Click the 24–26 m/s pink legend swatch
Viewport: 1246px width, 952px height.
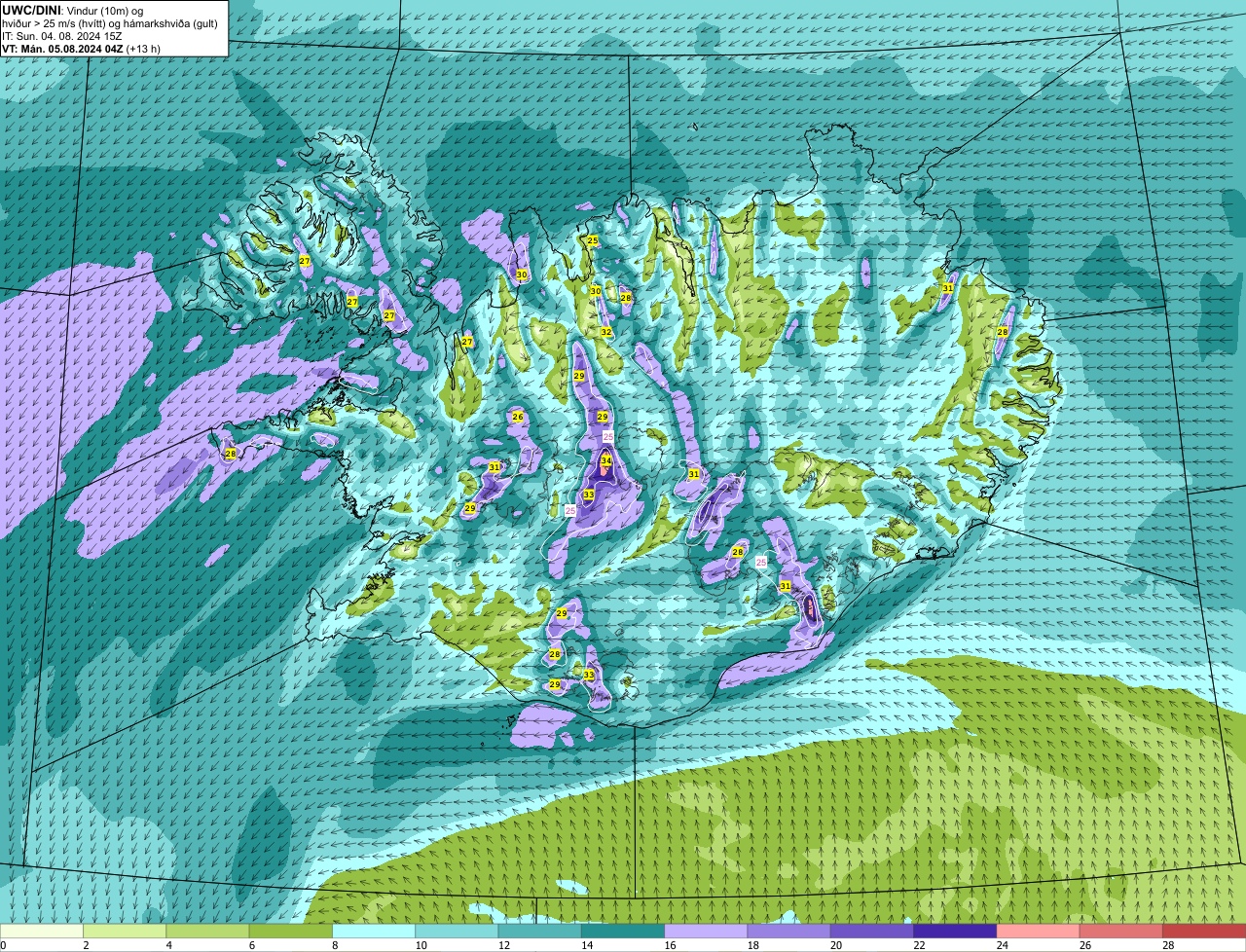pyautogui.click(x=1038, y=932)
